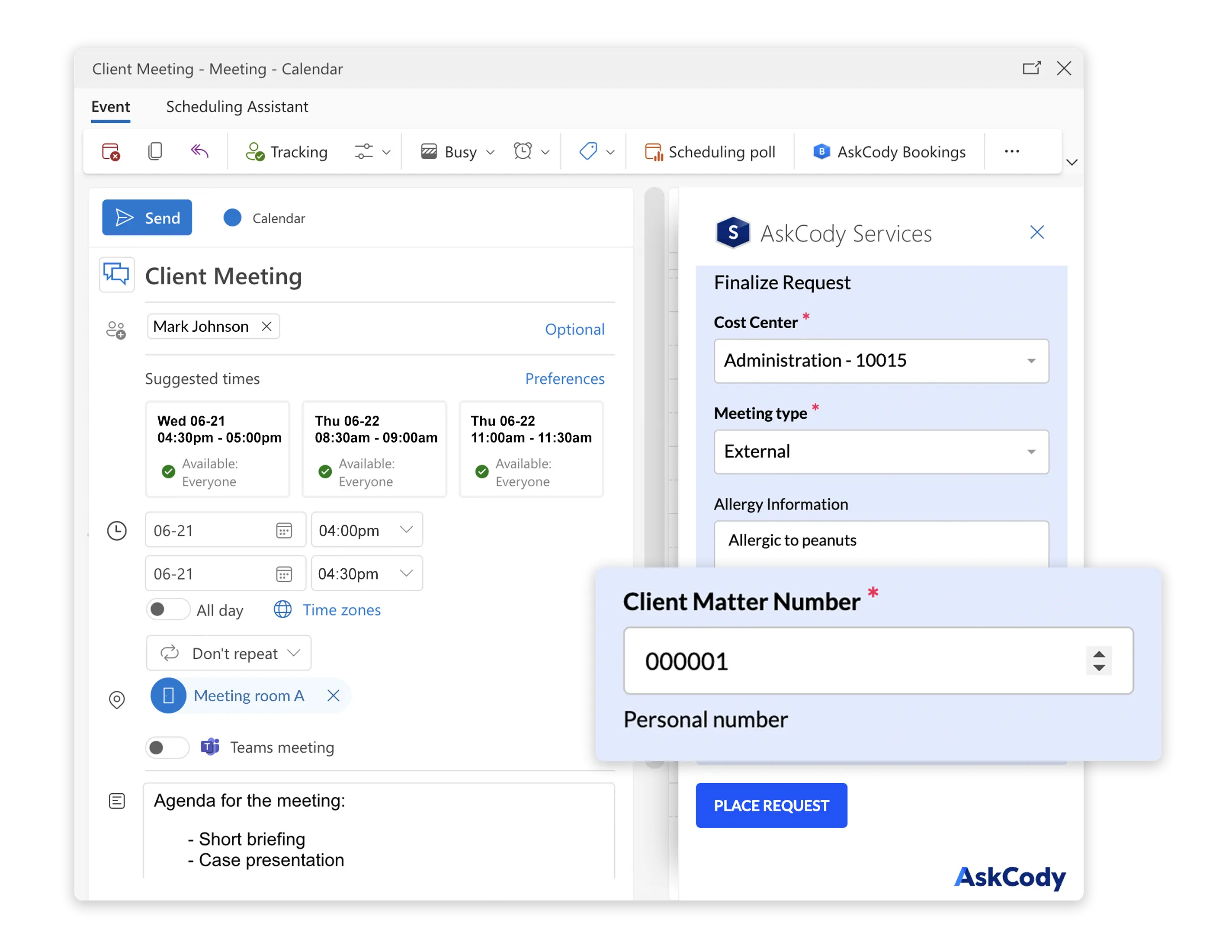
Task: Open AskCody Bookings add-in
Action: point(889,152)
